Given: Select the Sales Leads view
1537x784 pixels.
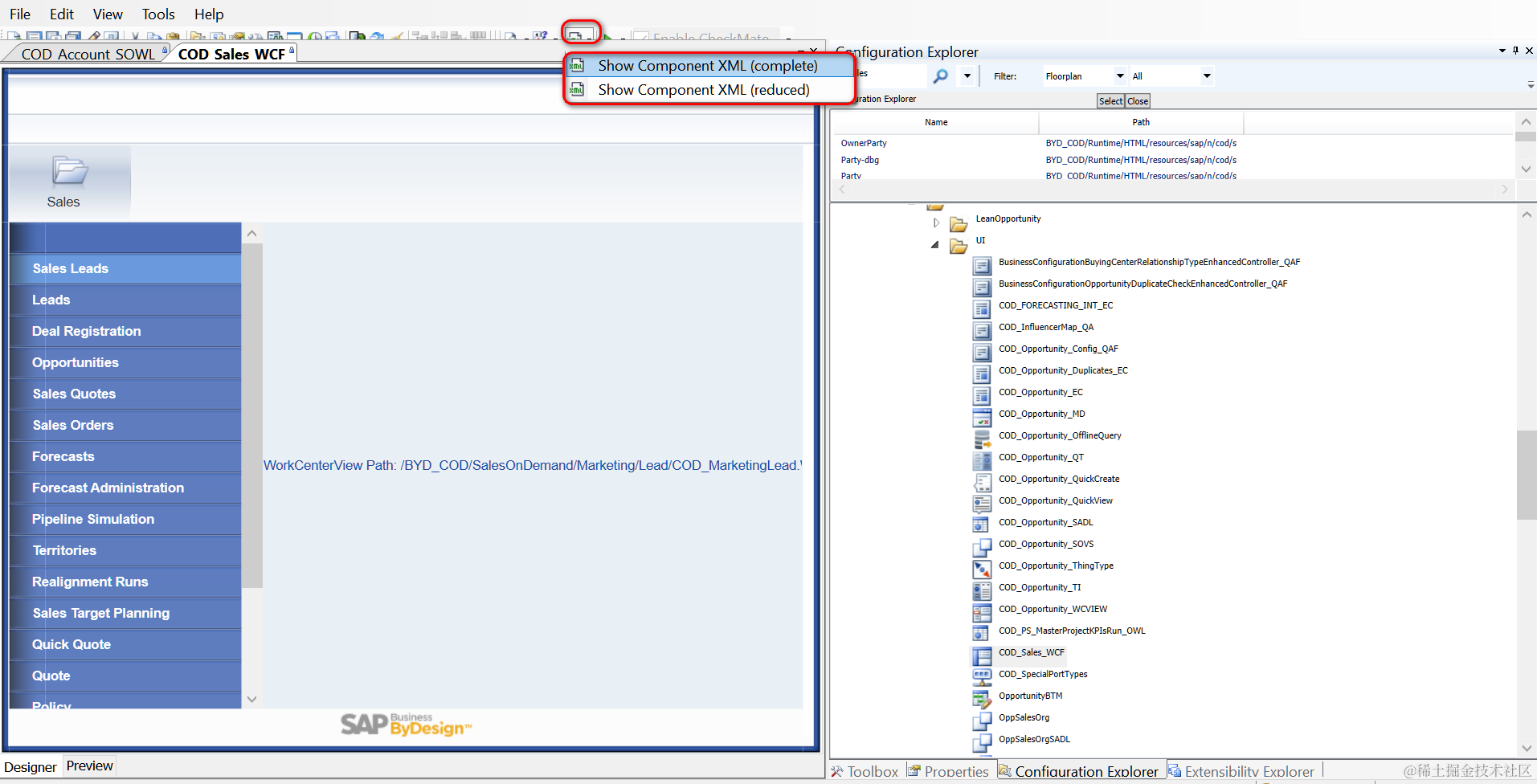Looking at the screenshot, I should [x=125, y=268].
